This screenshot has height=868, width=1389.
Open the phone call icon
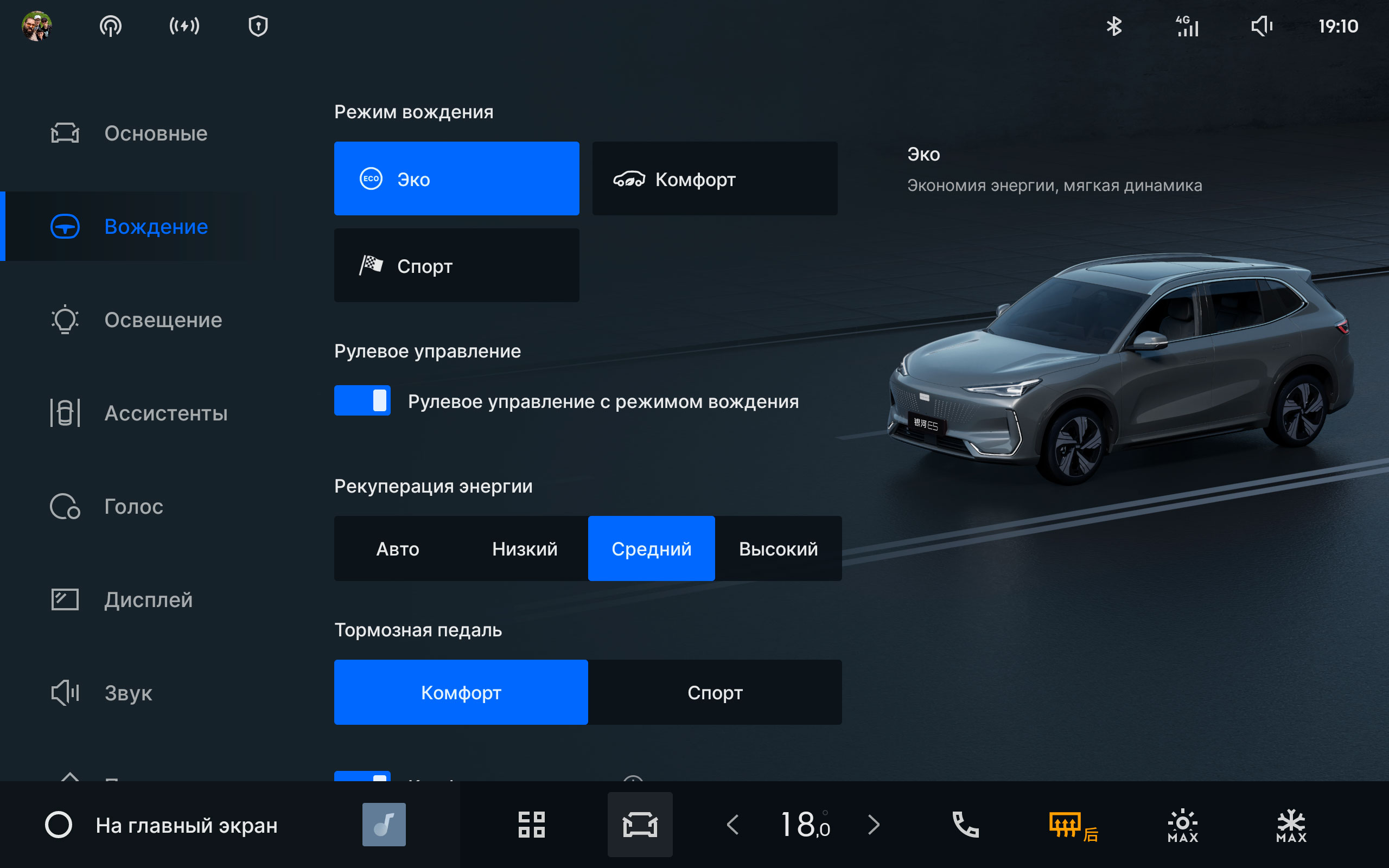[x=964, y=825]
